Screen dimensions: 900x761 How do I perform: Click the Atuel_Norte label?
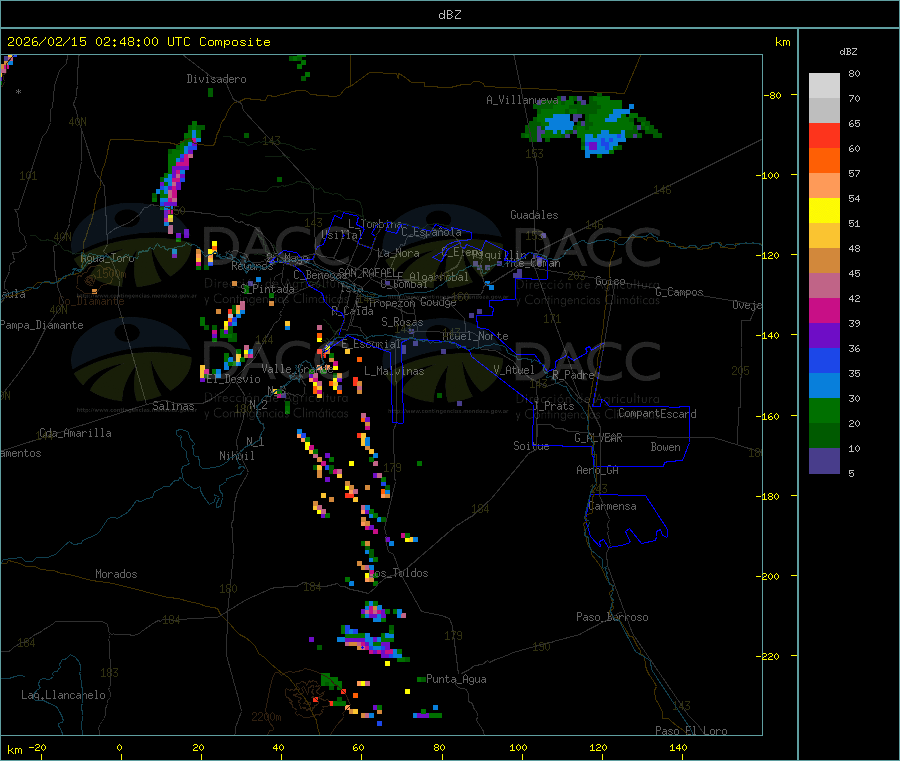coord(475,336)
